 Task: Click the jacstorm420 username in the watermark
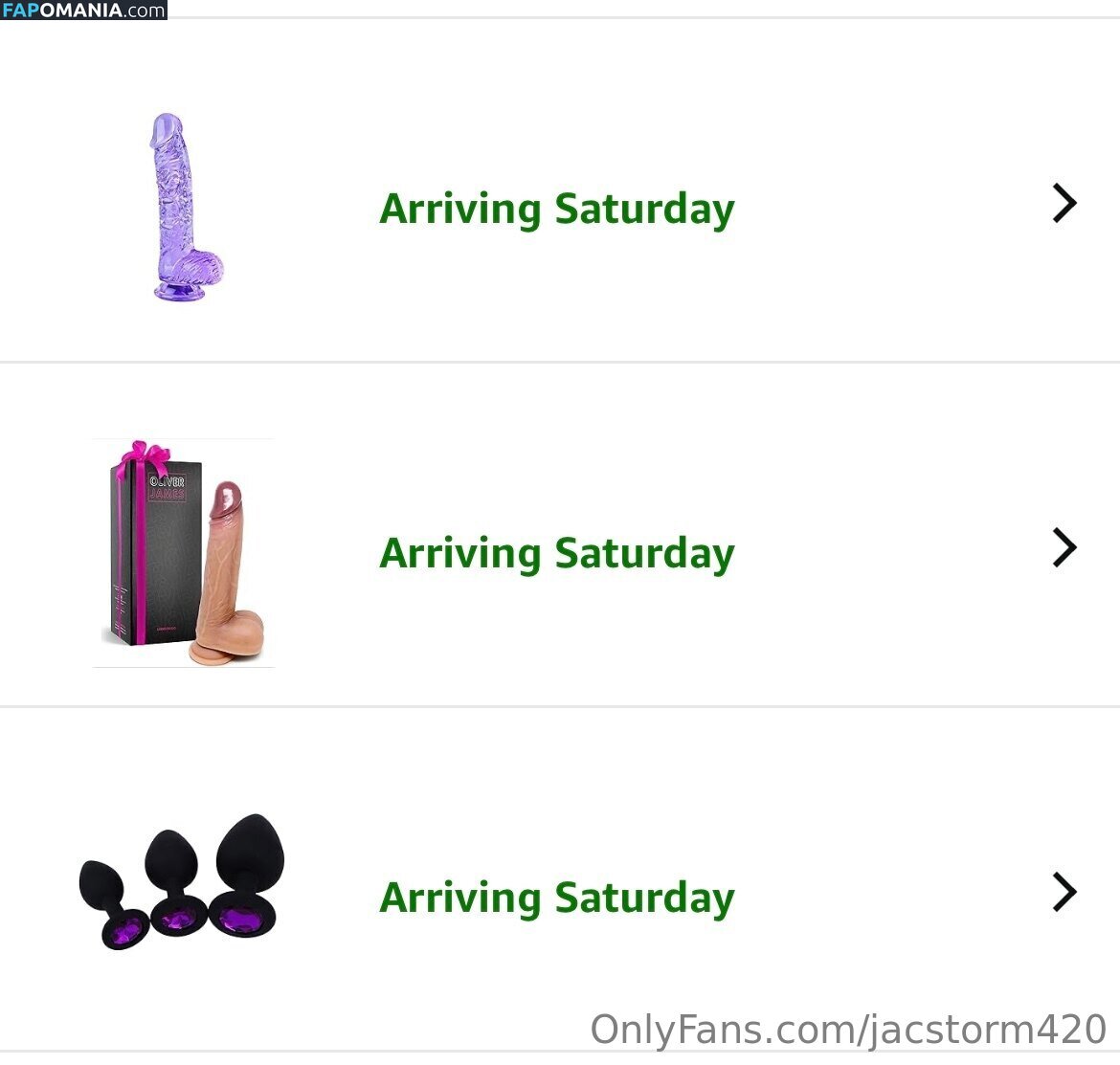coord(985,1030)
